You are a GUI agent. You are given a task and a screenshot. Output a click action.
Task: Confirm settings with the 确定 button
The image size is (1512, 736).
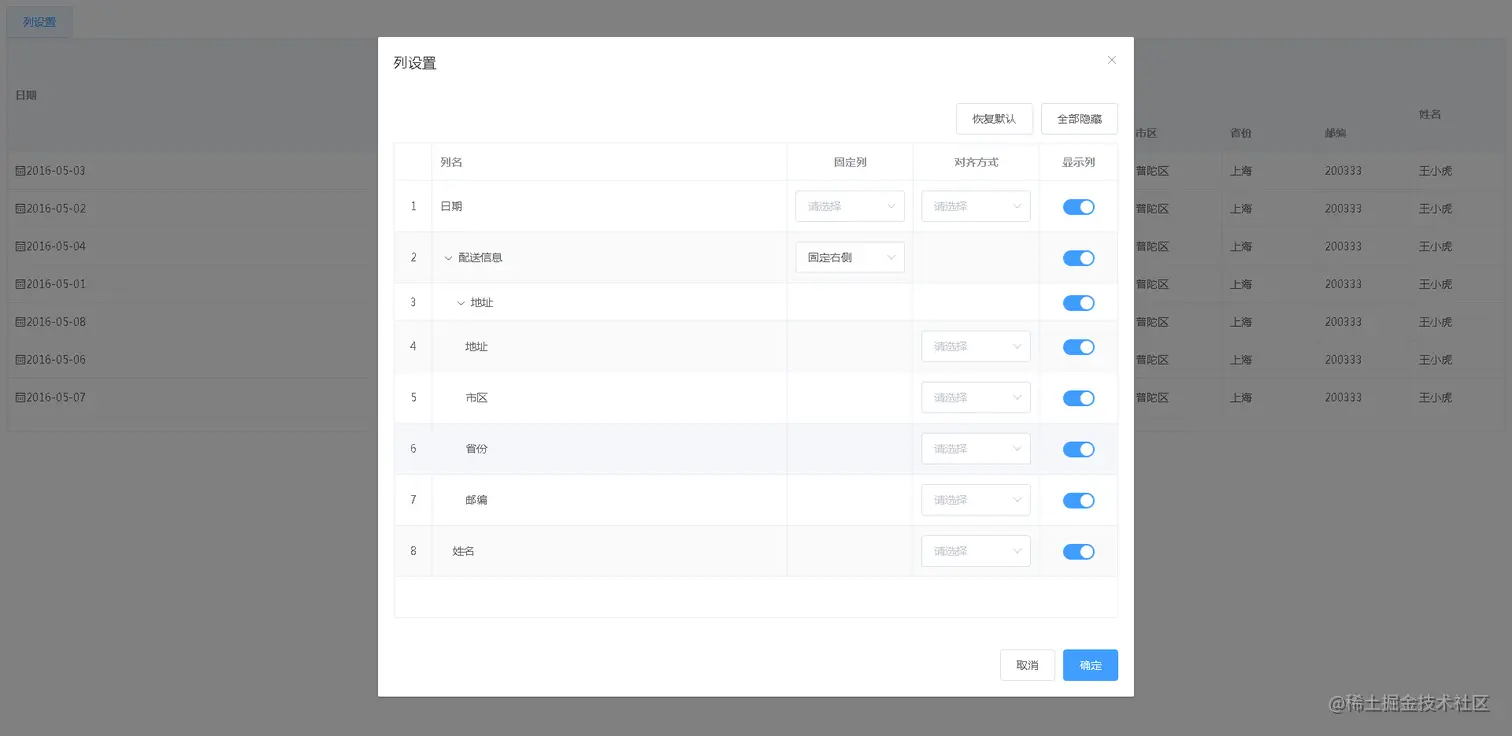(1090, 665)
